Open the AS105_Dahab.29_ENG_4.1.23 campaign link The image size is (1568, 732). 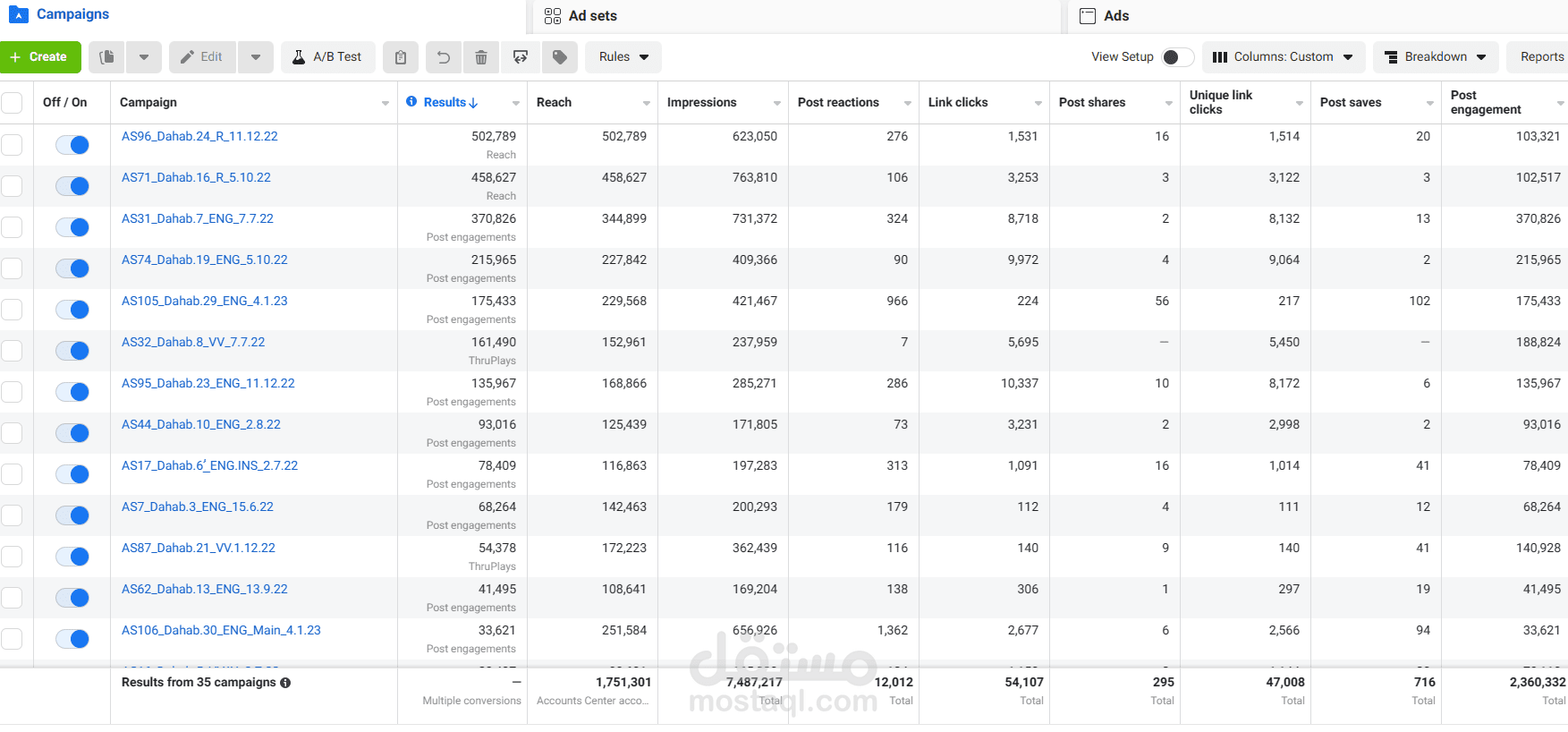205,301
